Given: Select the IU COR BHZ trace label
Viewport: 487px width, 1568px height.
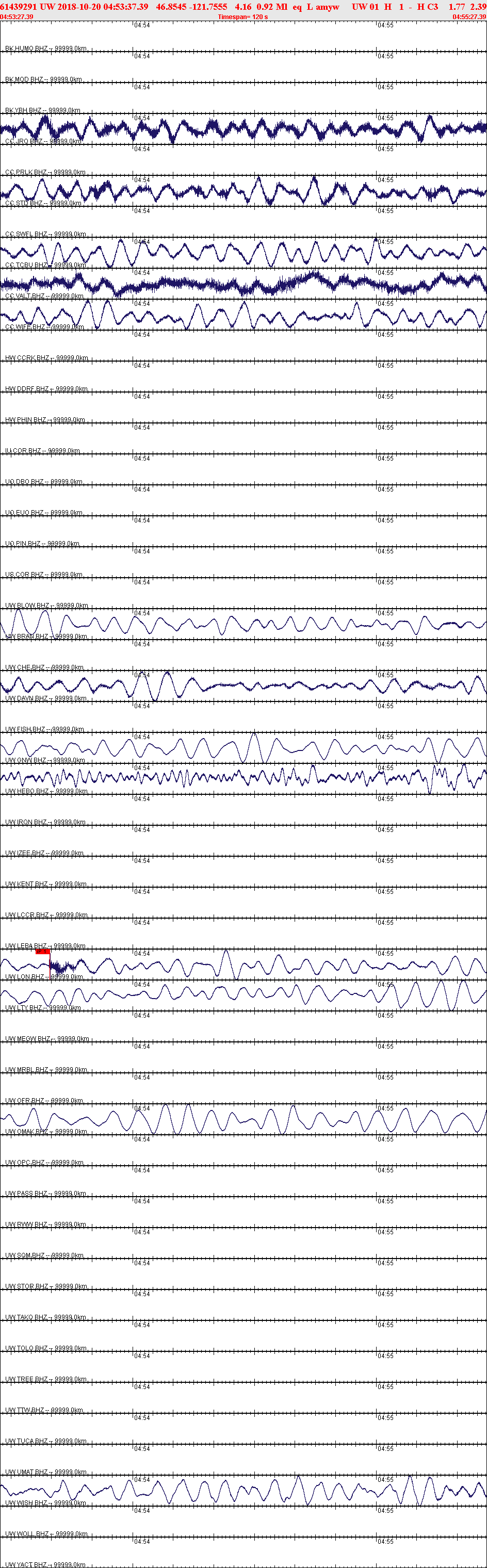Looking at the screenshot, I should coord(43,450).
